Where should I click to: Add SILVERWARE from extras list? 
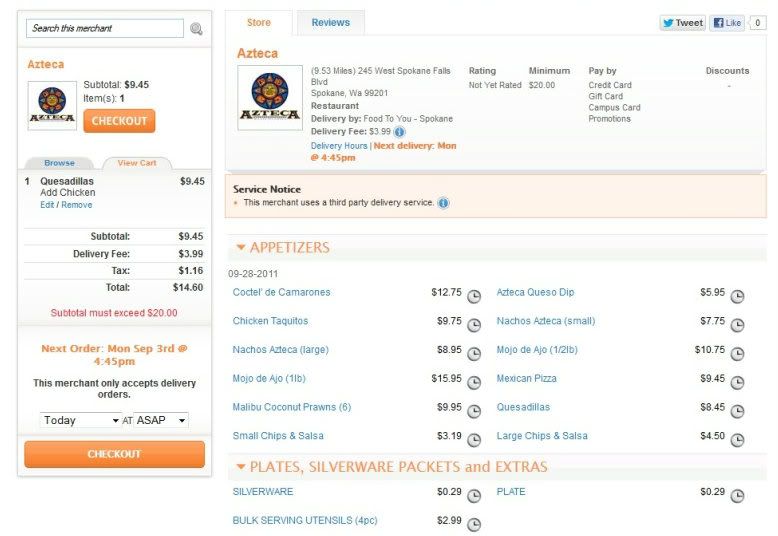(x=263, y=492)
